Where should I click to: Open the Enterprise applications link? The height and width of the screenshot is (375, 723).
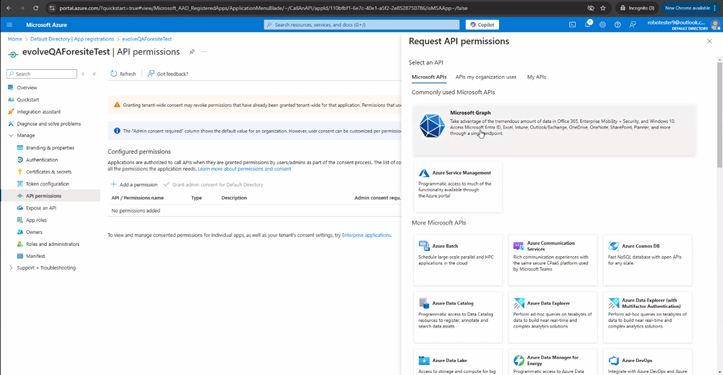pos(366,235)
